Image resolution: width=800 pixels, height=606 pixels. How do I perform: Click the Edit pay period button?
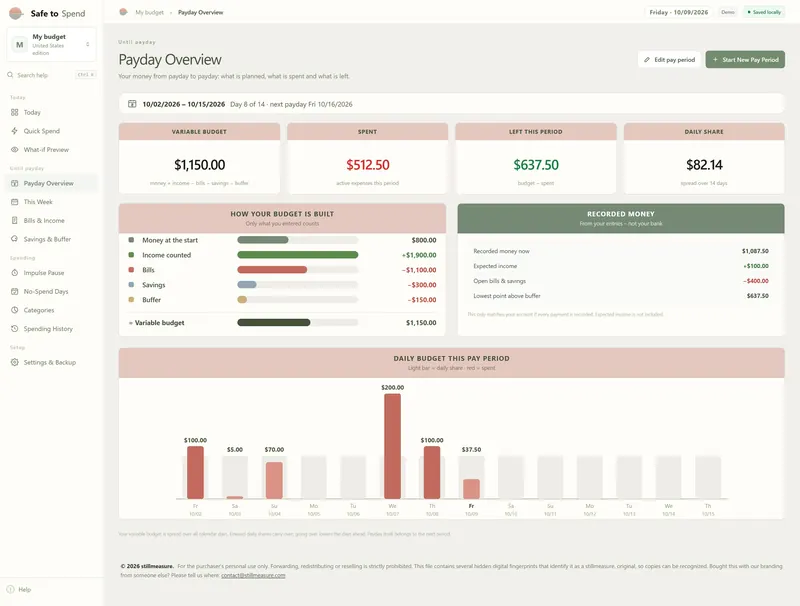(x=669, y=60)
